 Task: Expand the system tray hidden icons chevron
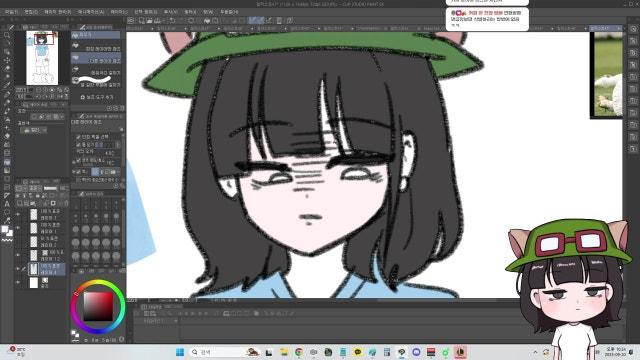coord(535,352)
